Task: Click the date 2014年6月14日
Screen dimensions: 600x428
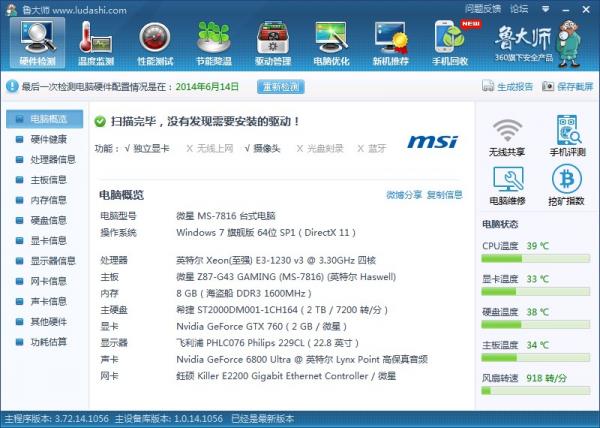Action: tap(207, 87)
